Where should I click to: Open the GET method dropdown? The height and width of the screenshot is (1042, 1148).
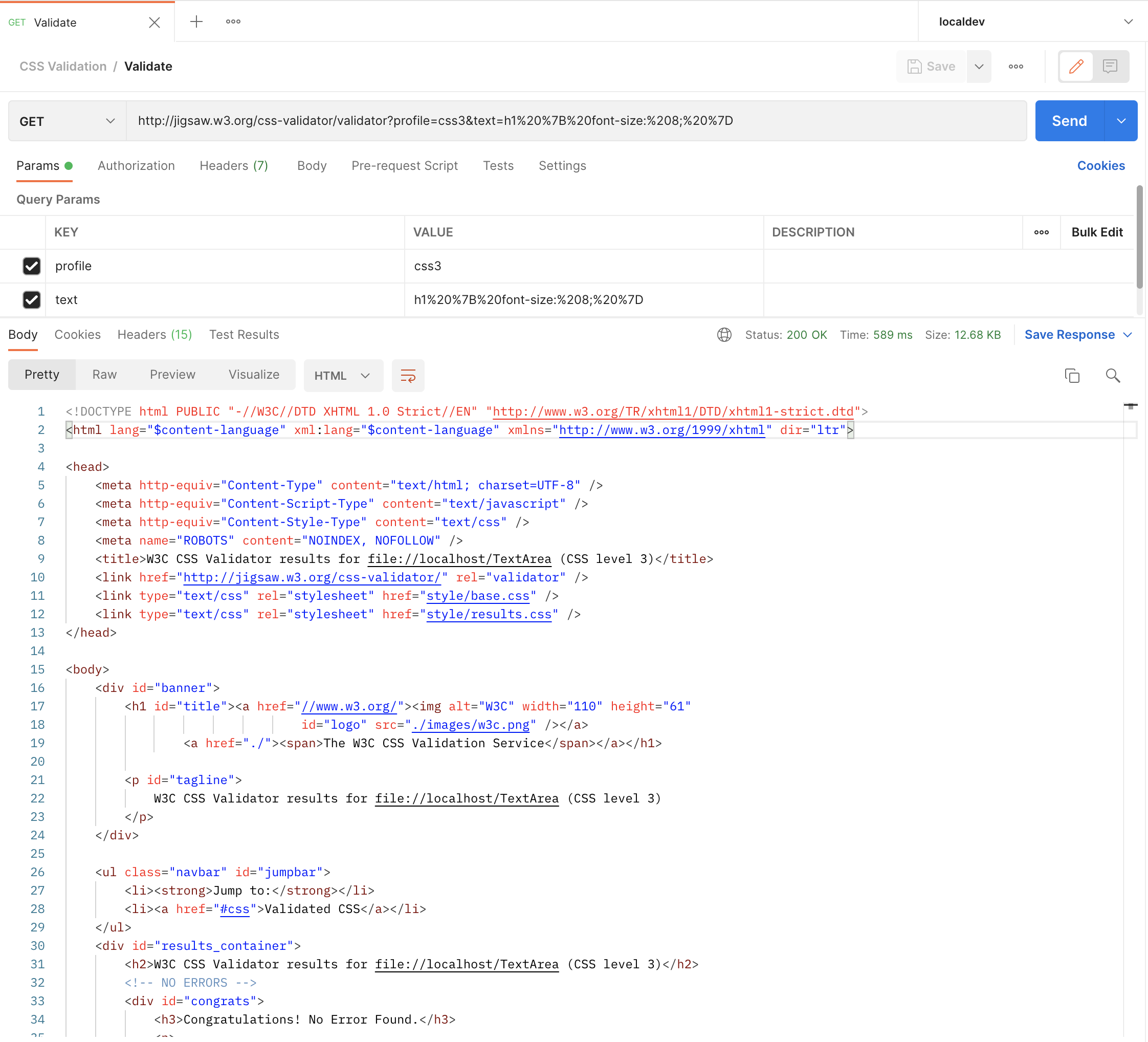click(x=65, y=121)
